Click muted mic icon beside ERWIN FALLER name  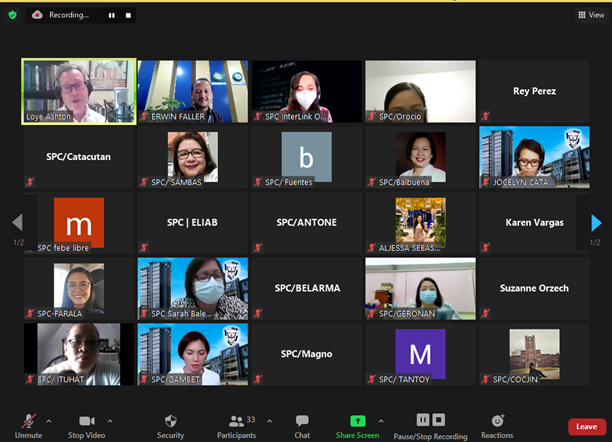click(x=144, y=116)
